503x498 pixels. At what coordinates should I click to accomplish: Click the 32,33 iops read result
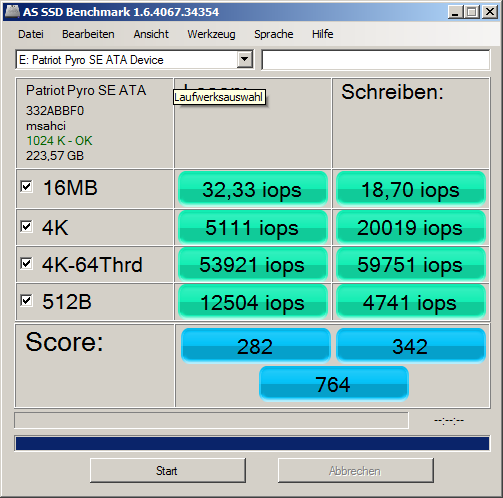pyautogui.click(x=253, y=189)
